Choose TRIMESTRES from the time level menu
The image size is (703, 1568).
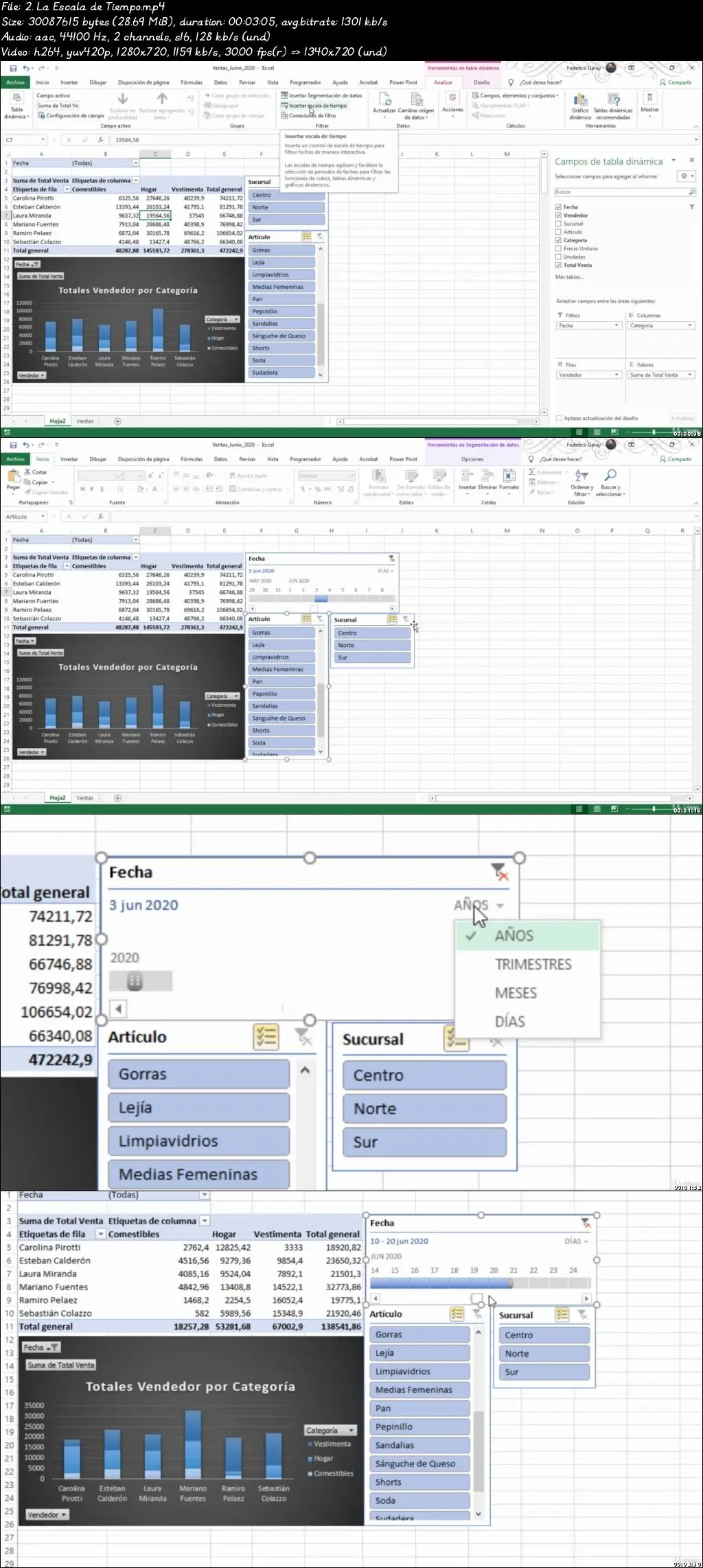[533, 964]
